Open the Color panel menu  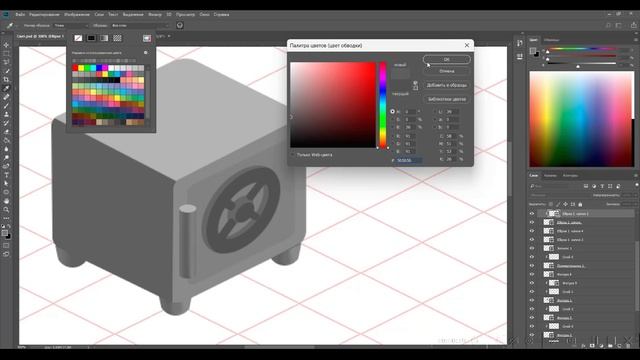(x=636, y=40)
